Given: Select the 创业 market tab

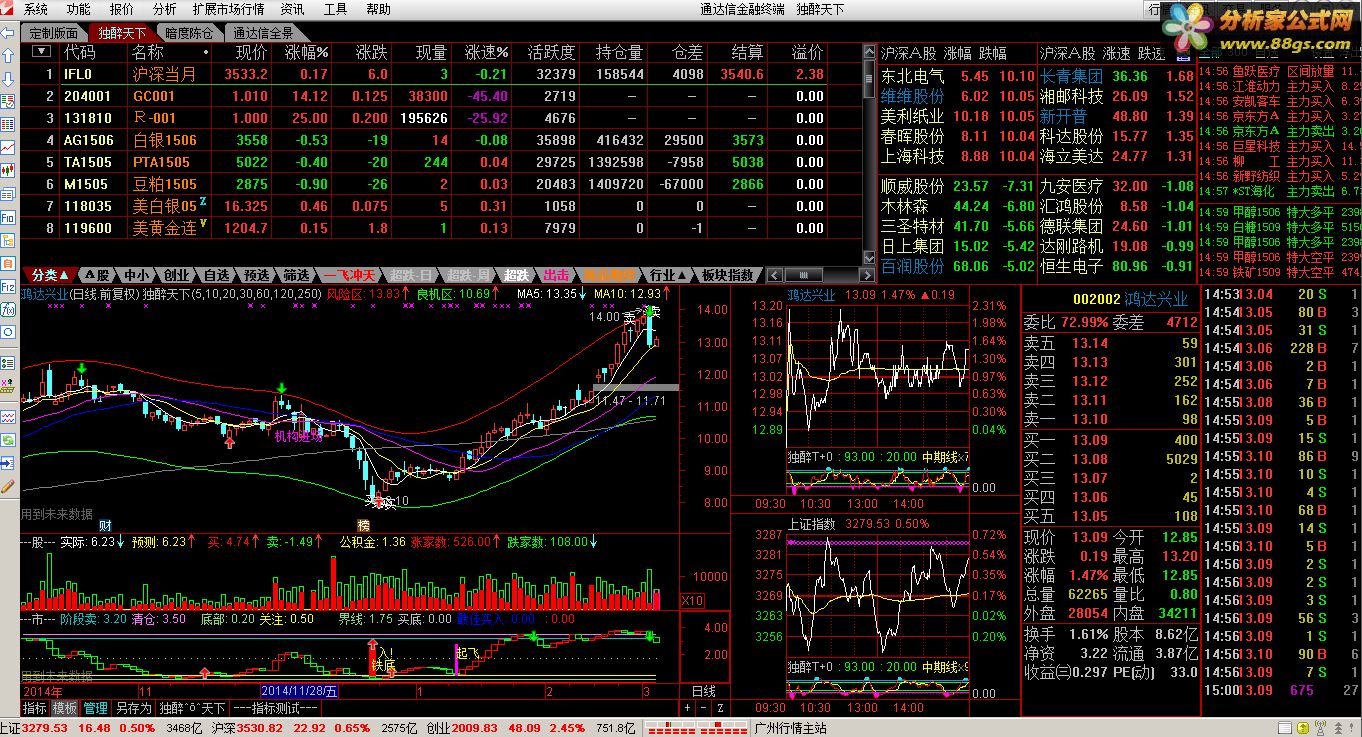Looking at the screenshot, I should [176, 275].
